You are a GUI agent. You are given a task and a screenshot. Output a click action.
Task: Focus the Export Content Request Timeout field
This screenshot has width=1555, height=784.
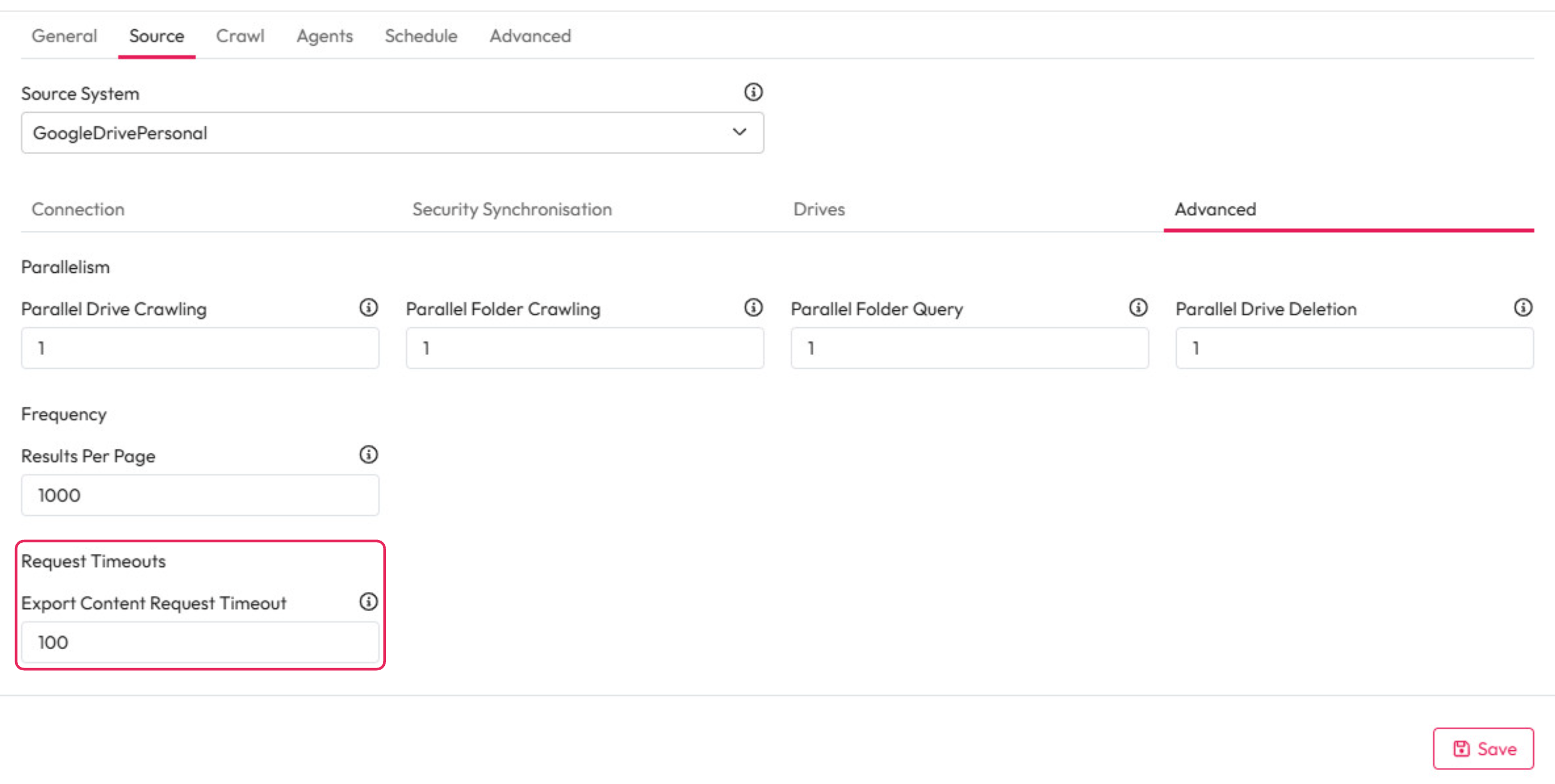[x=200, y=642]
